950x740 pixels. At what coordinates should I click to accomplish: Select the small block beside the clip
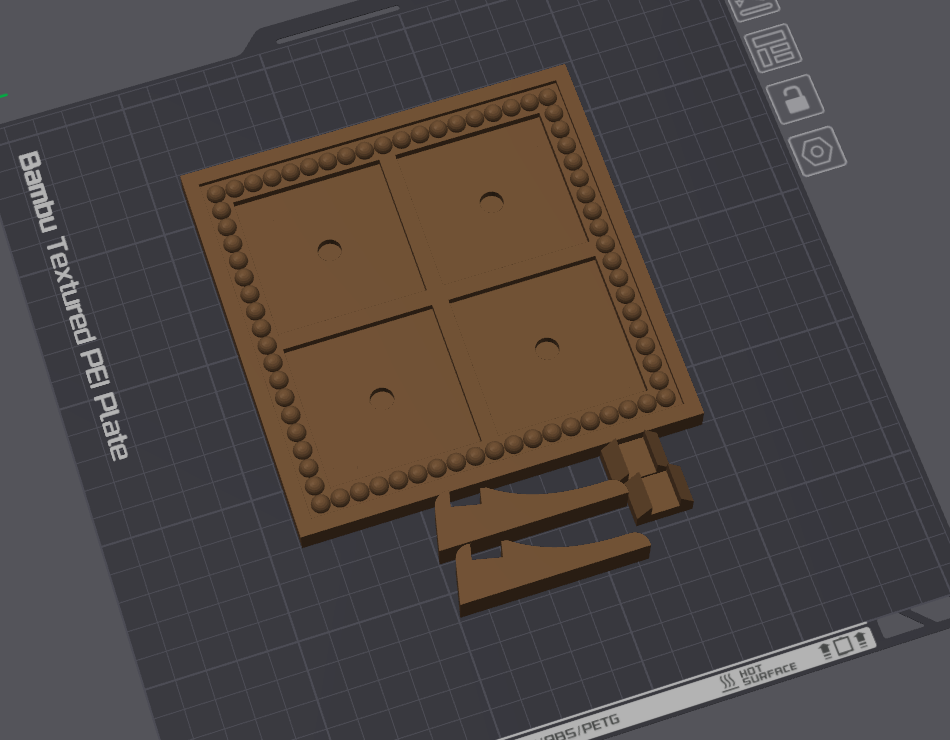(x=660, y=490)
